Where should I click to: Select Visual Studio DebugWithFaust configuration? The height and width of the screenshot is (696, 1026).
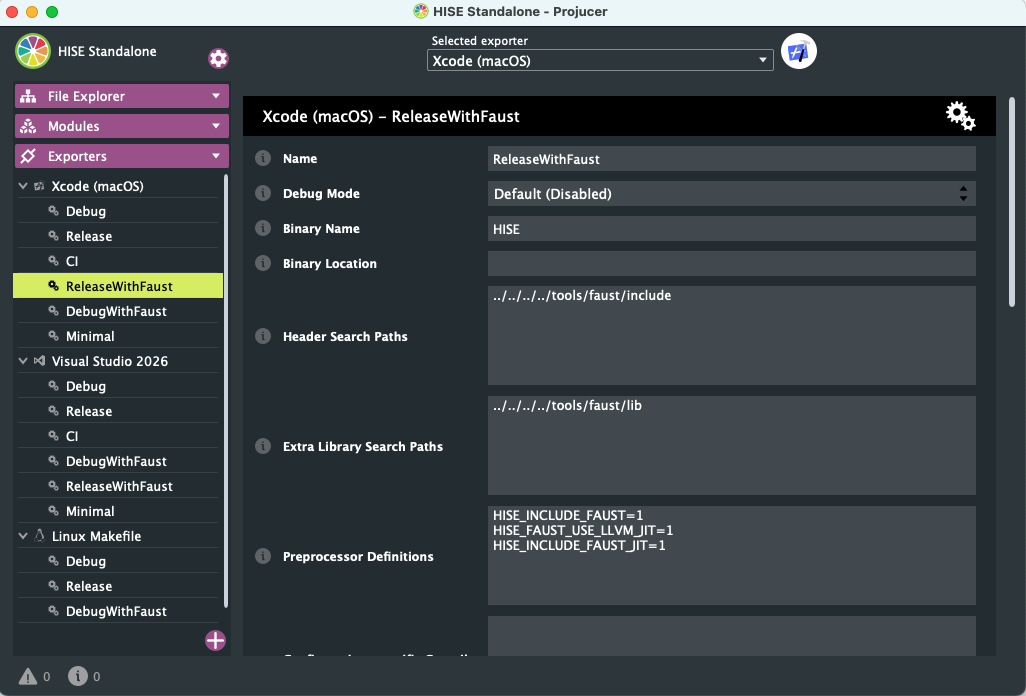click(x=118, y=461)
